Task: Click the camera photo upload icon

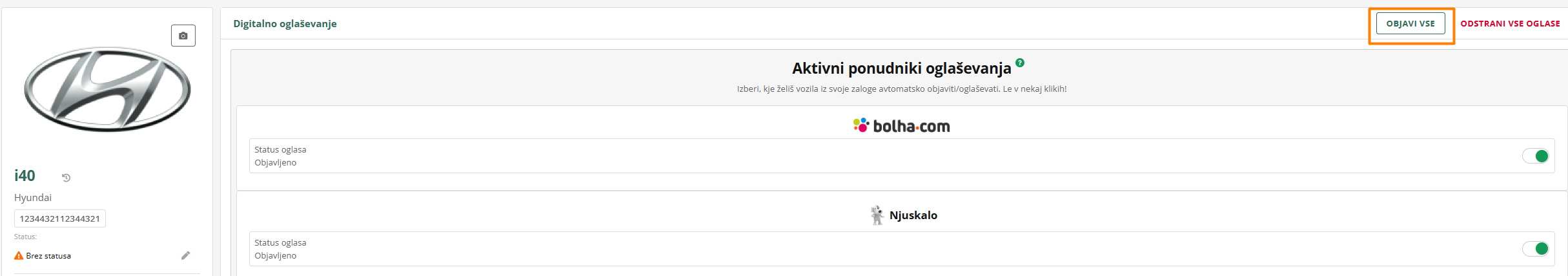Action: coord(183,36)
